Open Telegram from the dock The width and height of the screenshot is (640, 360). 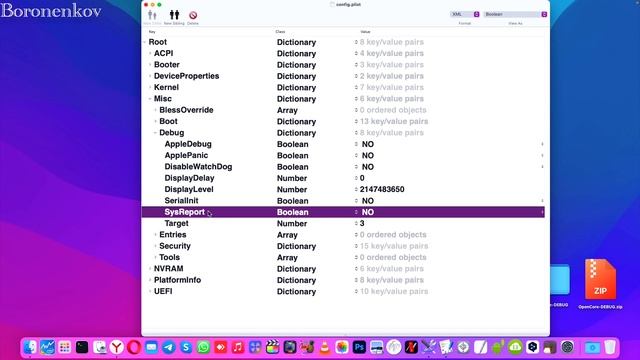pyautogui.click(x=169, y=347)
